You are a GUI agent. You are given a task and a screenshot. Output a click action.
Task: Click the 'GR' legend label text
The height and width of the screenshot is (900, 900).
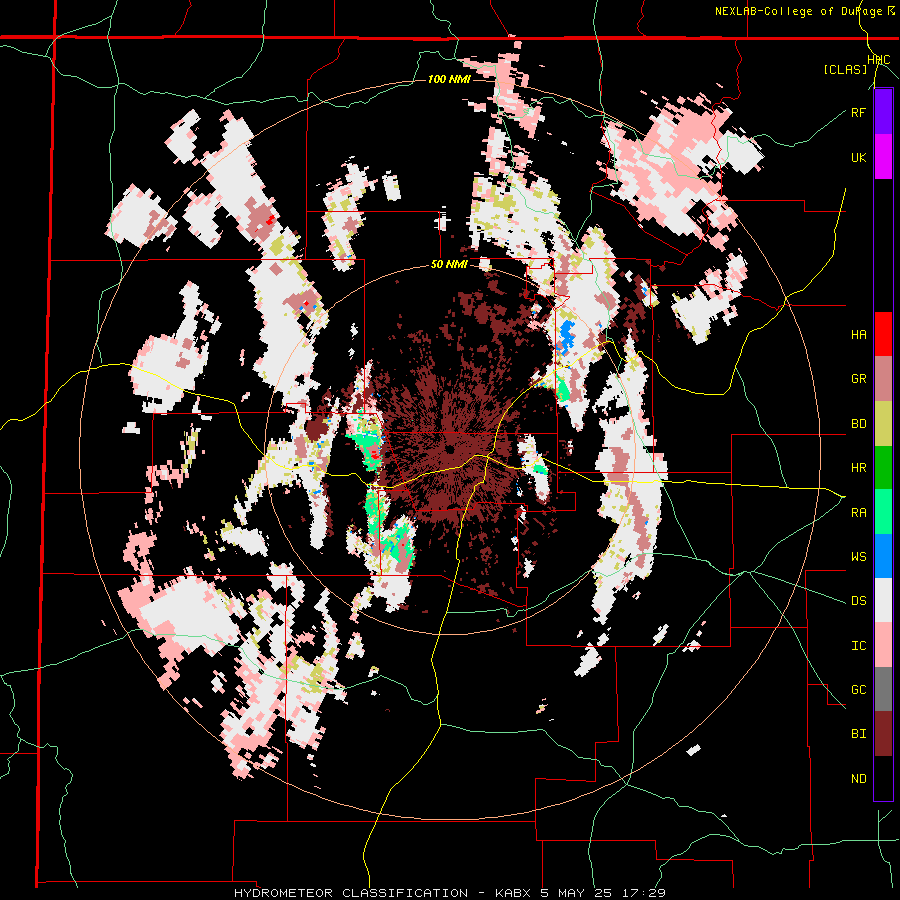point(858,379)
